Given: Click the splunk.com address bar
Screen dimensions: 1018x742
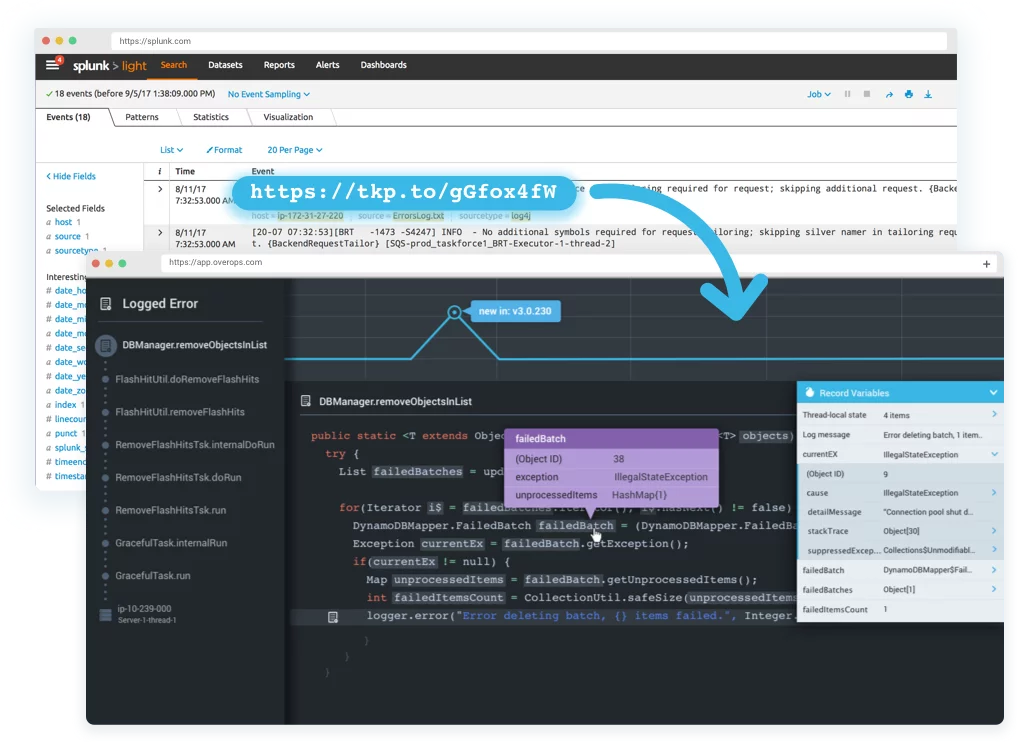Looking at the screenshot, I should pyautogui.click(x=529, y=41).
